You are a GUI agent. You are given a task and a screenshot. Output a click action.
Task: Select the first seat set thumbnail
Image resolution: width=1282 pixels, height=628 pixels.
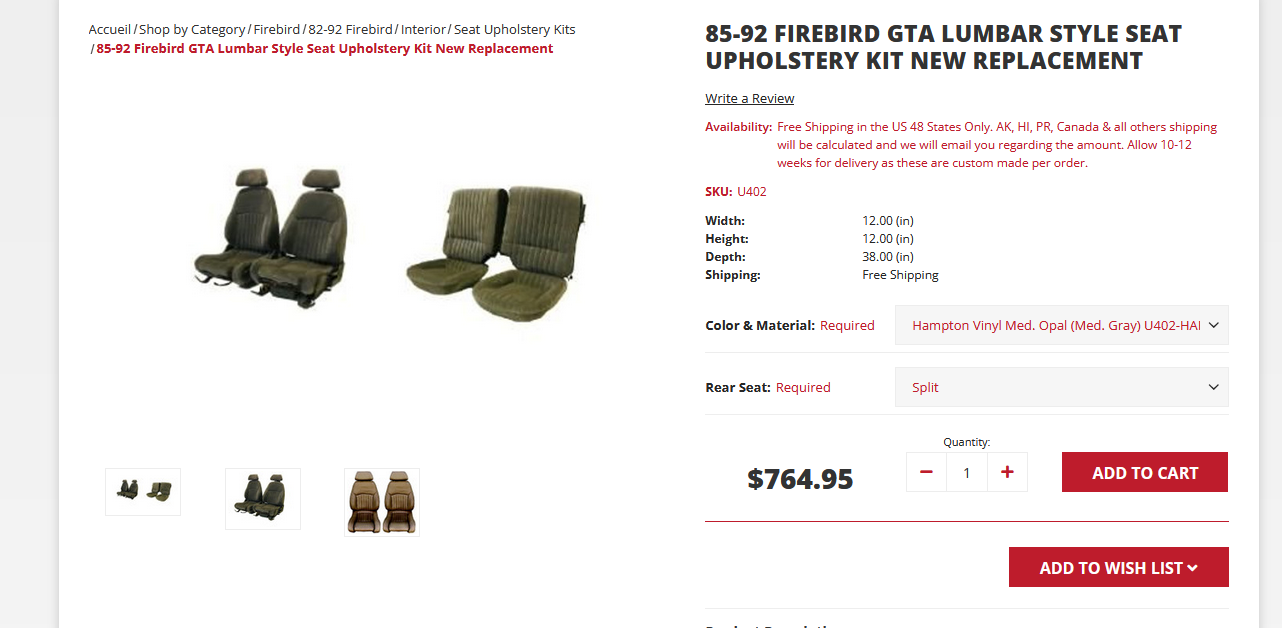pos(143,491)
